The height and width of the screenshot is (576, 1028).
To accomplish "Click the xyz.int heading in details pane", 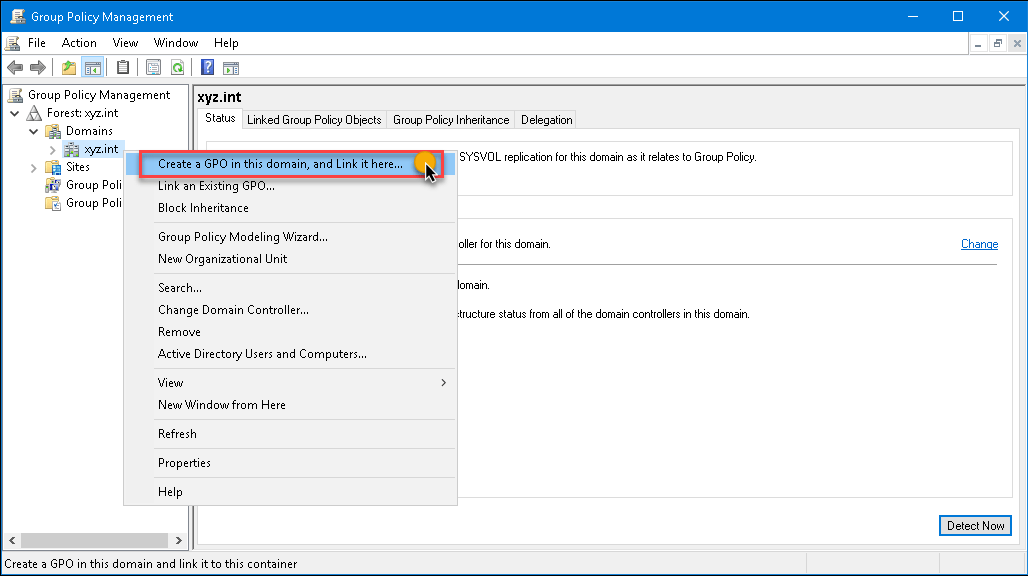I will [x=219, y=98].
